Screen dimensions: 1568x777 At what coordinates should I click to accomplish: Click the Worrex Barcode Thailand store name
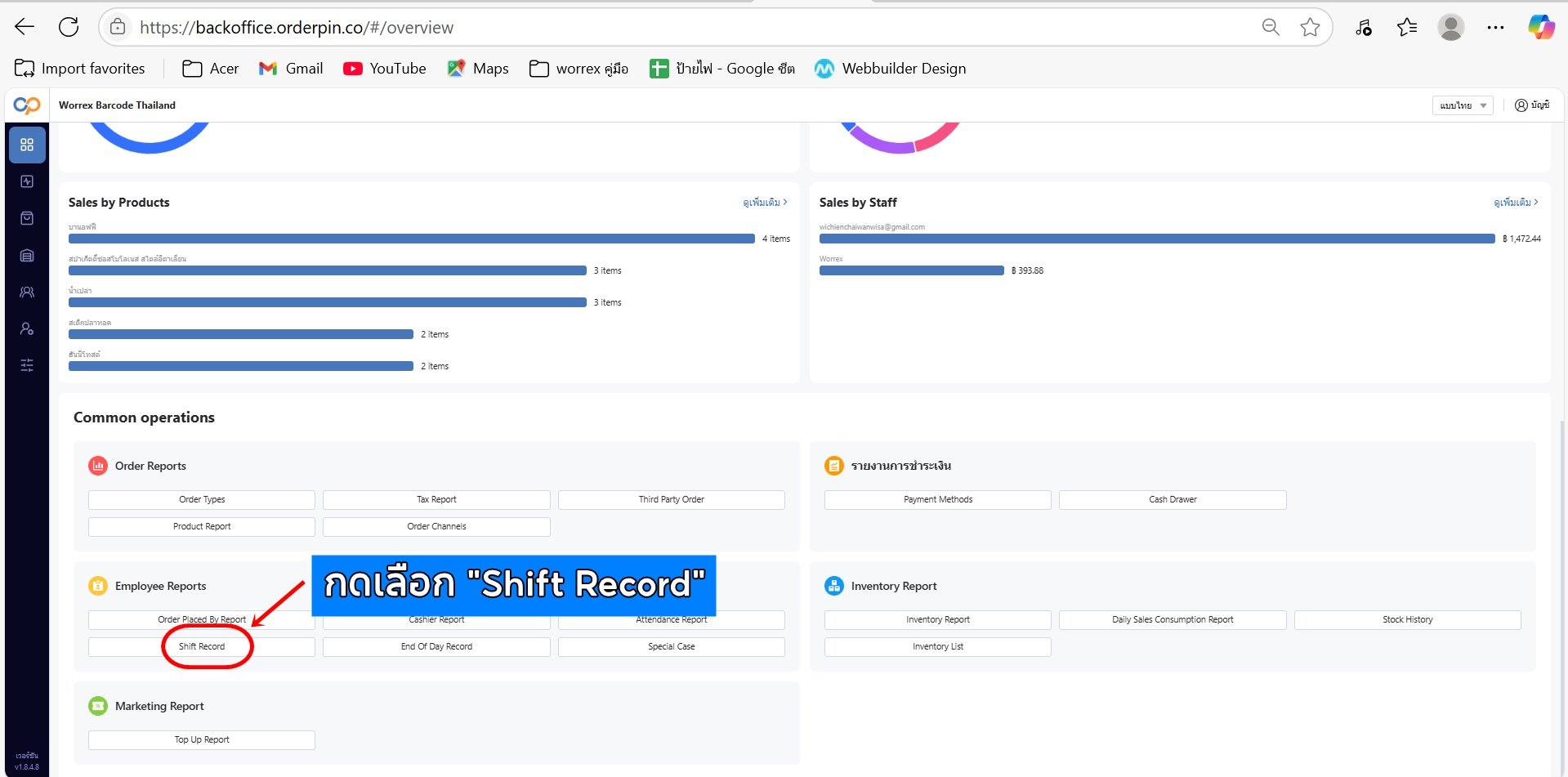point(117,105)
